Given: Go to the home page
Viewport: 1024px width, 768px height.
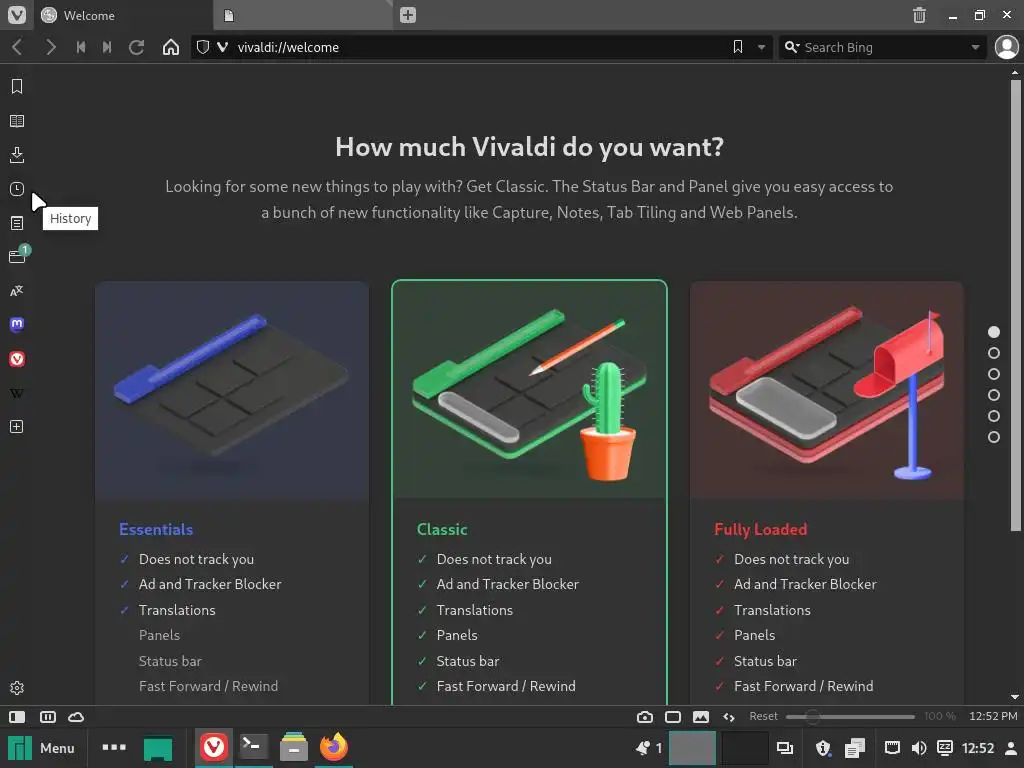Looking at the screenshot, I should (x=170, y=47).
